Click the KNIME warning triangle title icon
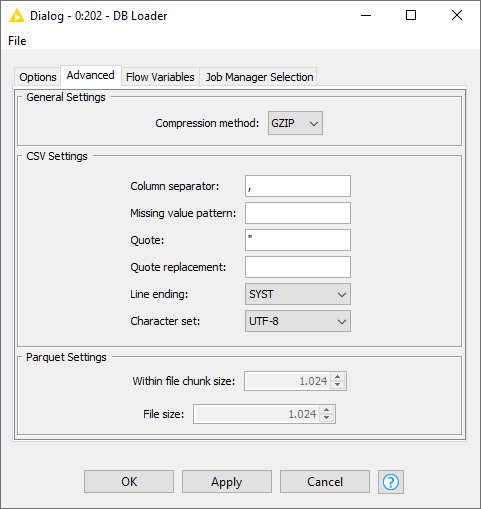Viewport: 481px width, 509px height. [x=17, y=16]
